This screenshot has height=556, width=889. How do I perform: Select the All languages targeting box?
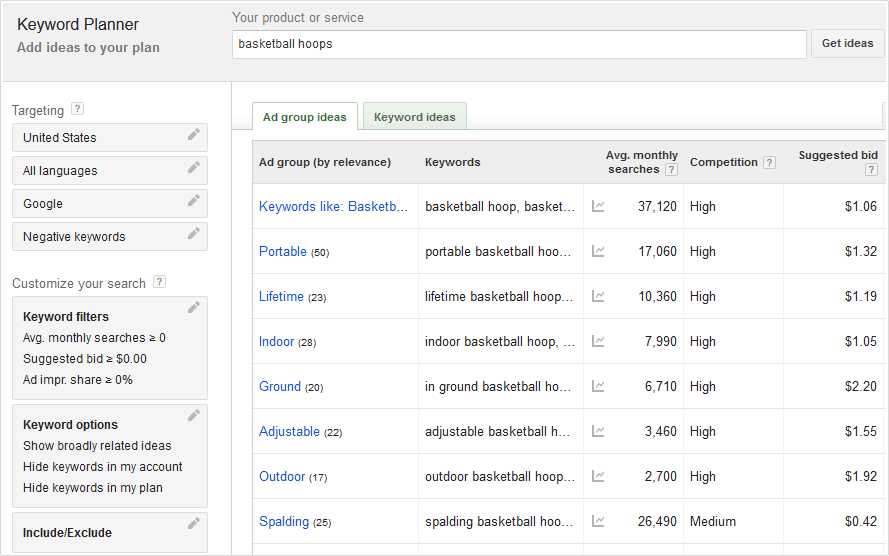110,171
